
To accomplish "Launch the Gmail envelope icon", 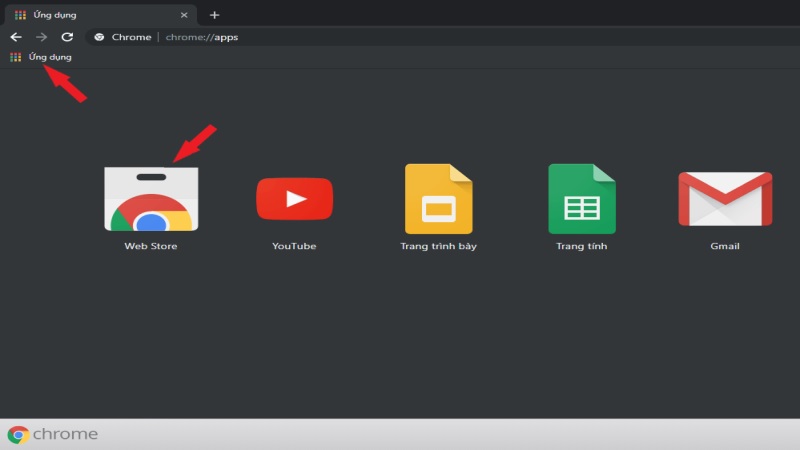I will coord(725,199).
